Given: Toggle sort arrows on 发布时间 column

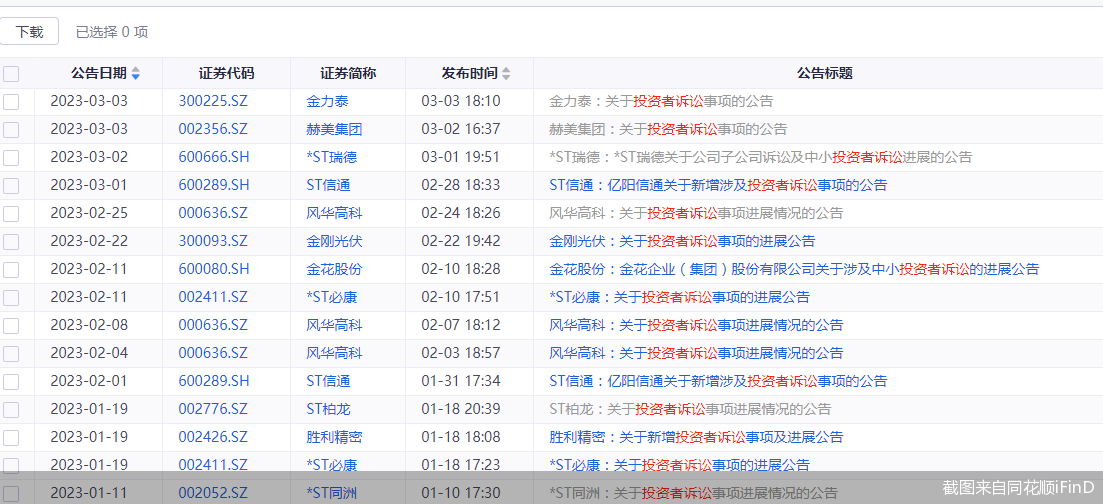Looking at the screenshot, I should [x=506, y=74].
